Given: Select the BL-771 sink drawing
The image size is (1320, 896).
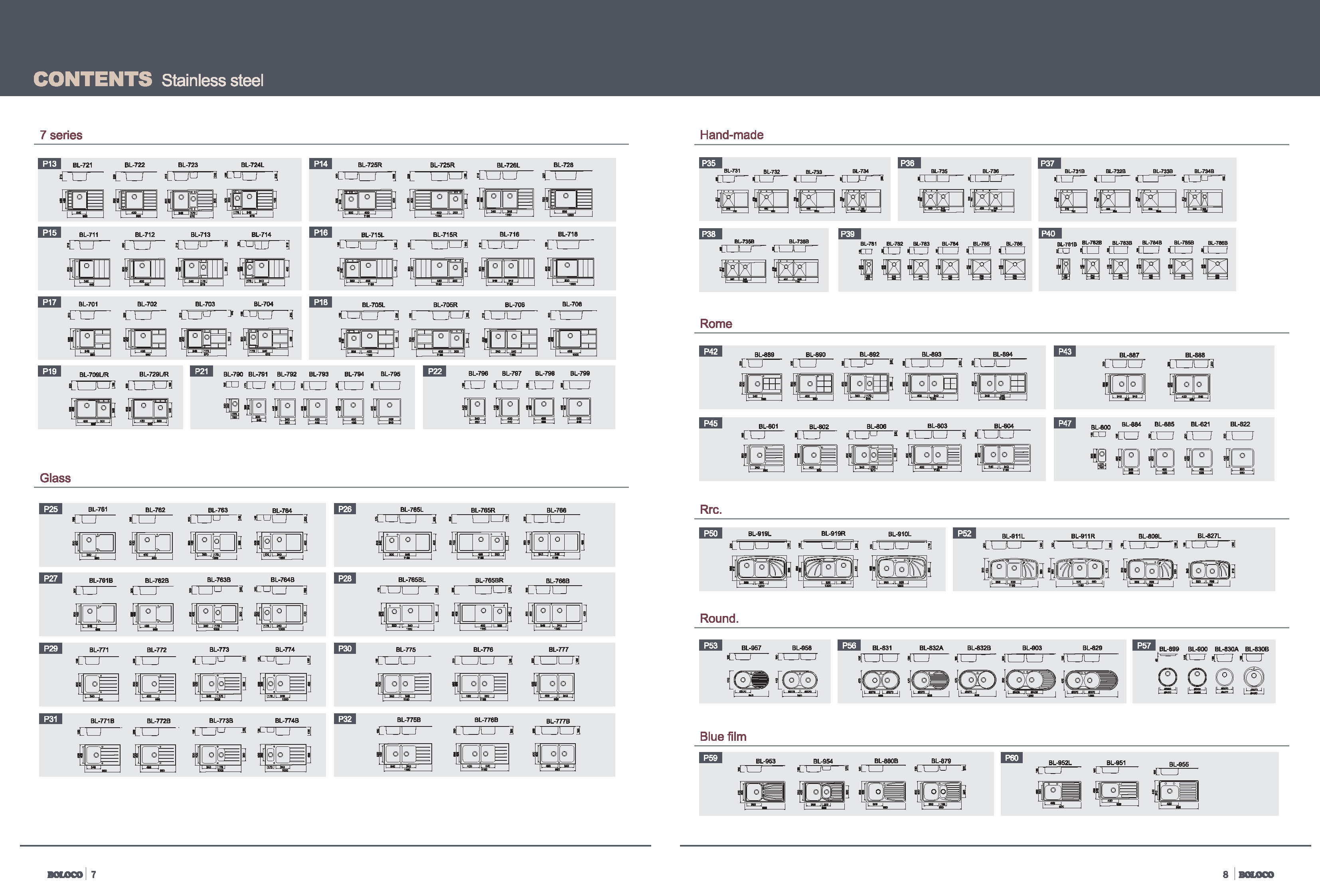Looking at the screenshot, I should coord(97,679).
